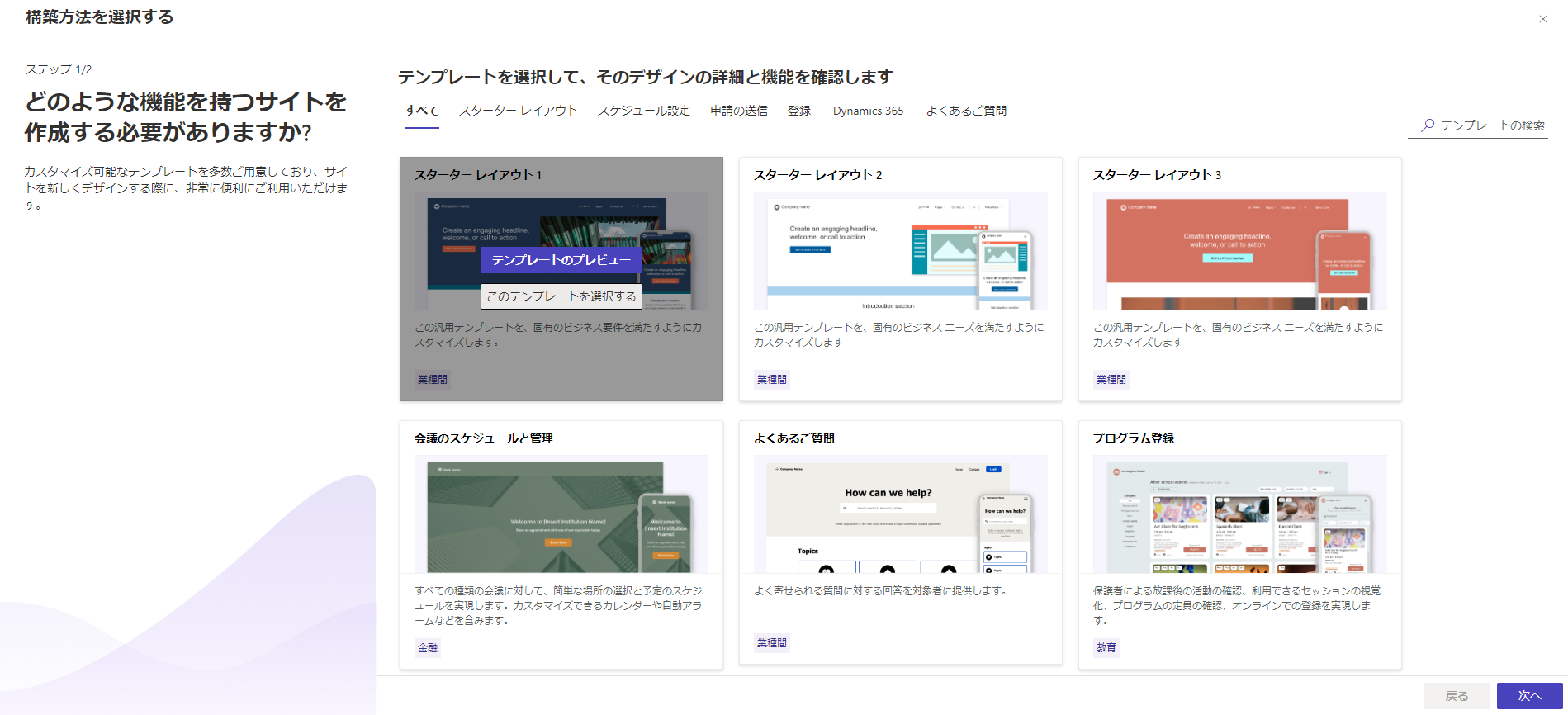Click the 次へ button
This screenshot has height=715, width=1568.
[x=1529, y=696]
